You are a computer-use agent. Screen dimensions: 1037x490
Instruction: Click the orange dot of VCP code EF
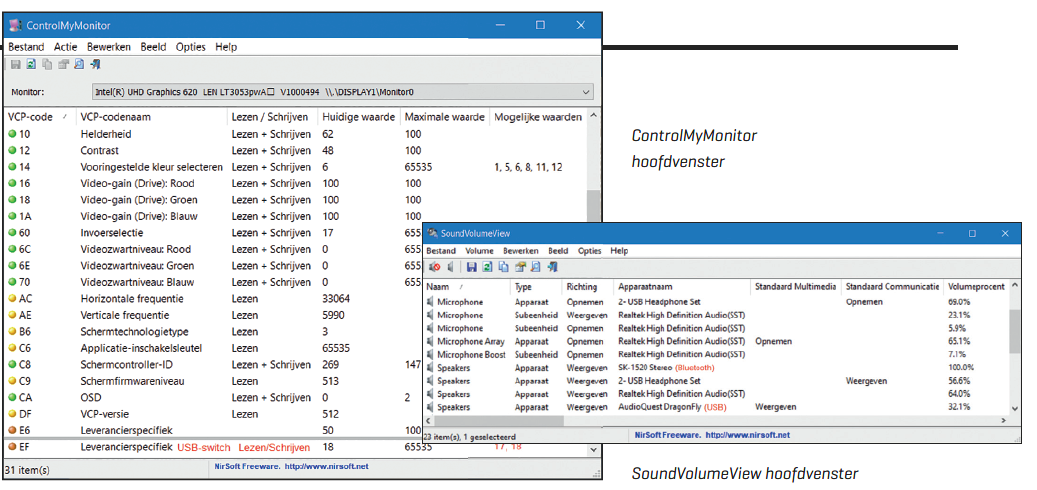(12, 447)
